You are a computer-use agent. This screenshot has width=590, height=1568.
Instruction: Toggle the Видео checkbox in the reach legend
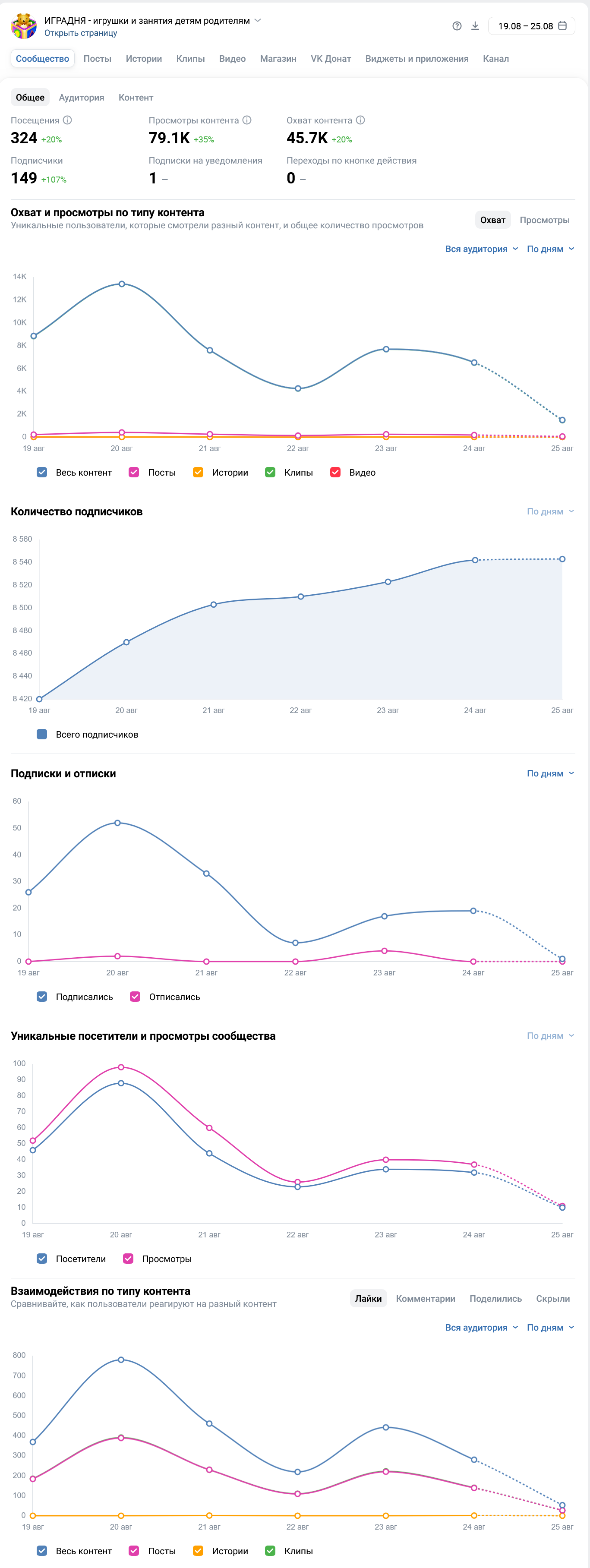pyautogui.click(x=335, y=472)
